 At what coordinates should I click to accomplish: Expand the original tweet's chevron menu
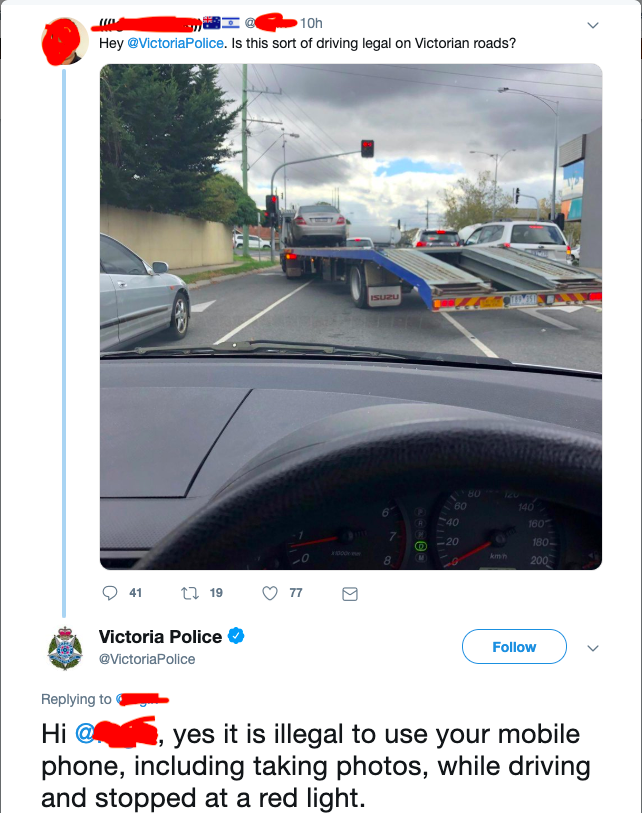click(592, 25)
